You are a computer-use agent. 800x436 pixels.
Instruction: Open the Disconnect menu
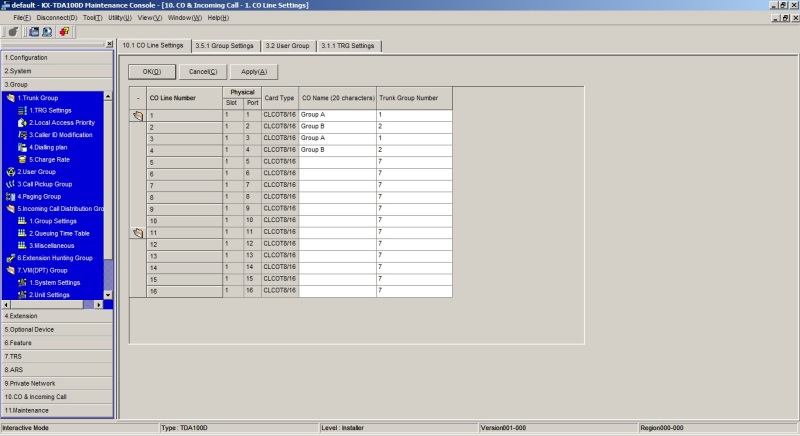(57, 18)
